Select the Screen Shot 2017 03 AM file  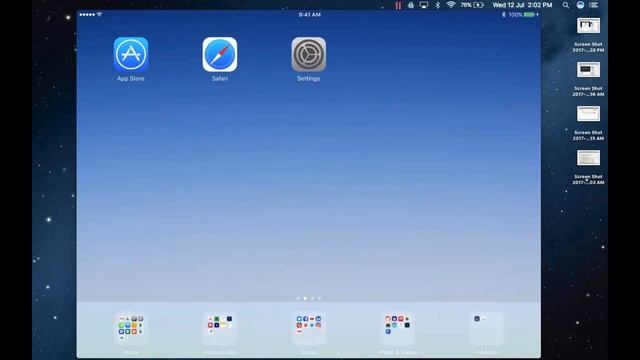click(588, 167)
